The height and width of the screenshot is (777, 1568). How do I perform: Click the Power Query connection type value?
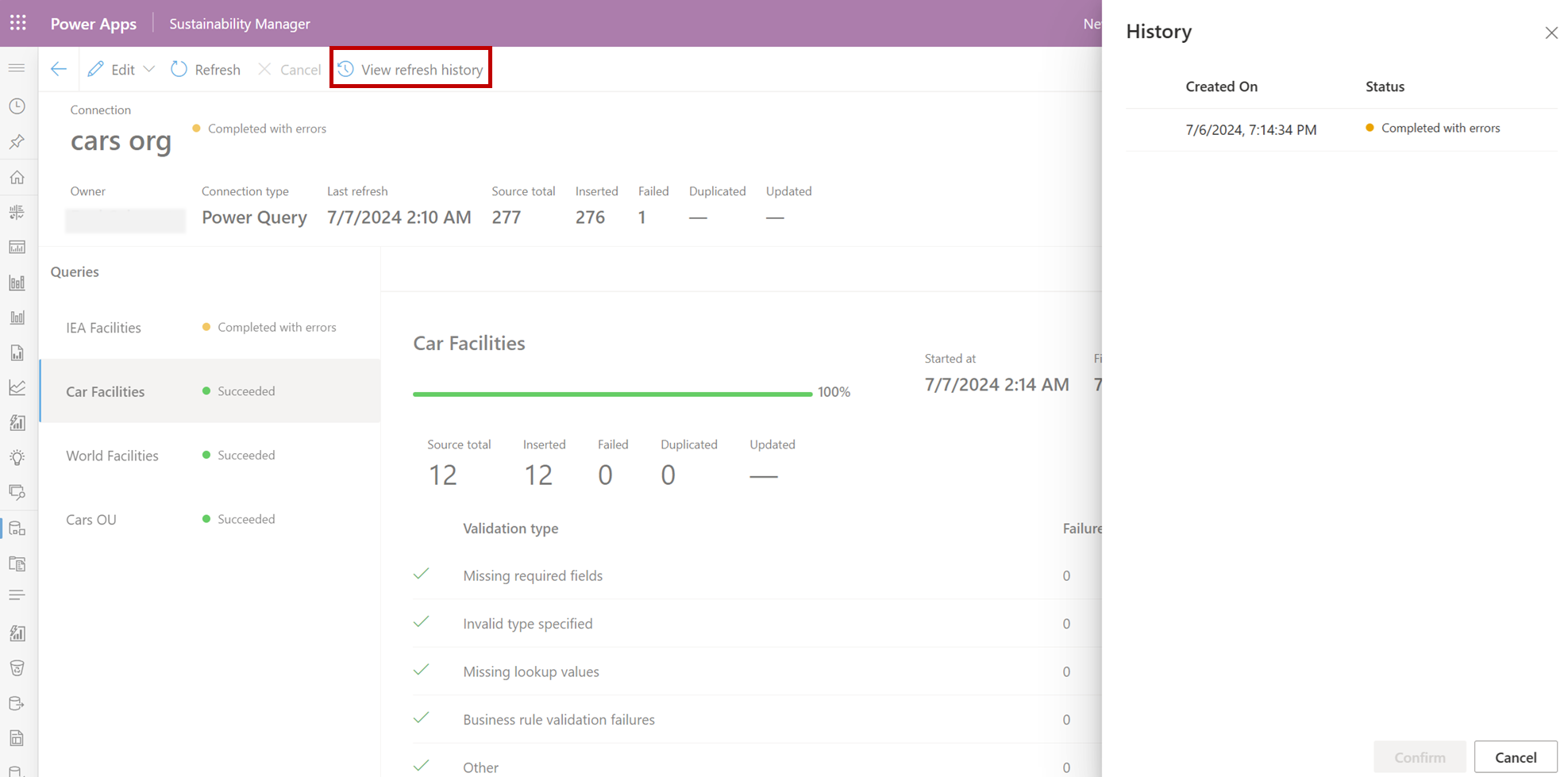click(254, 217)
